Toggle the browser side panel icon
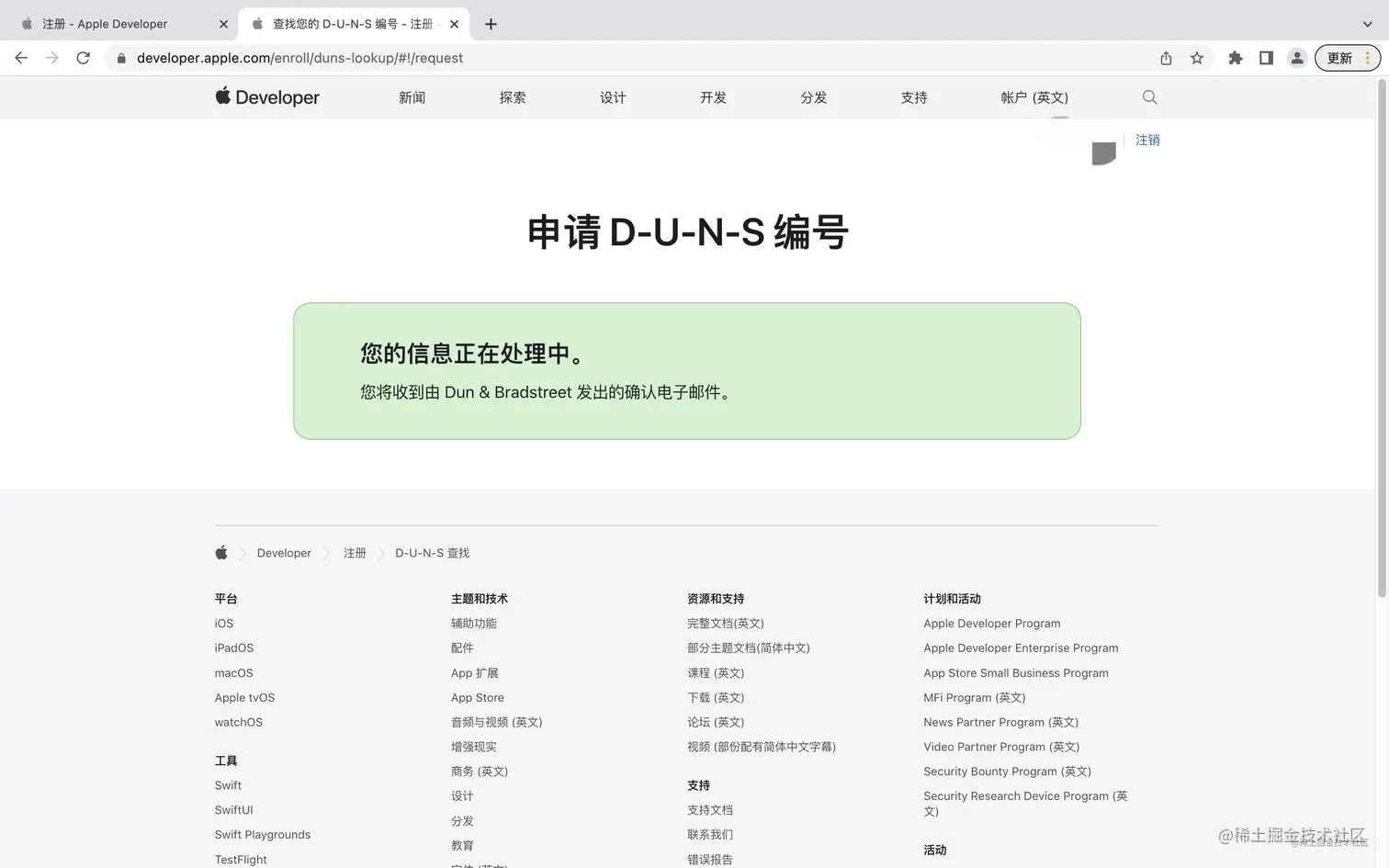 pos(1266,58)
